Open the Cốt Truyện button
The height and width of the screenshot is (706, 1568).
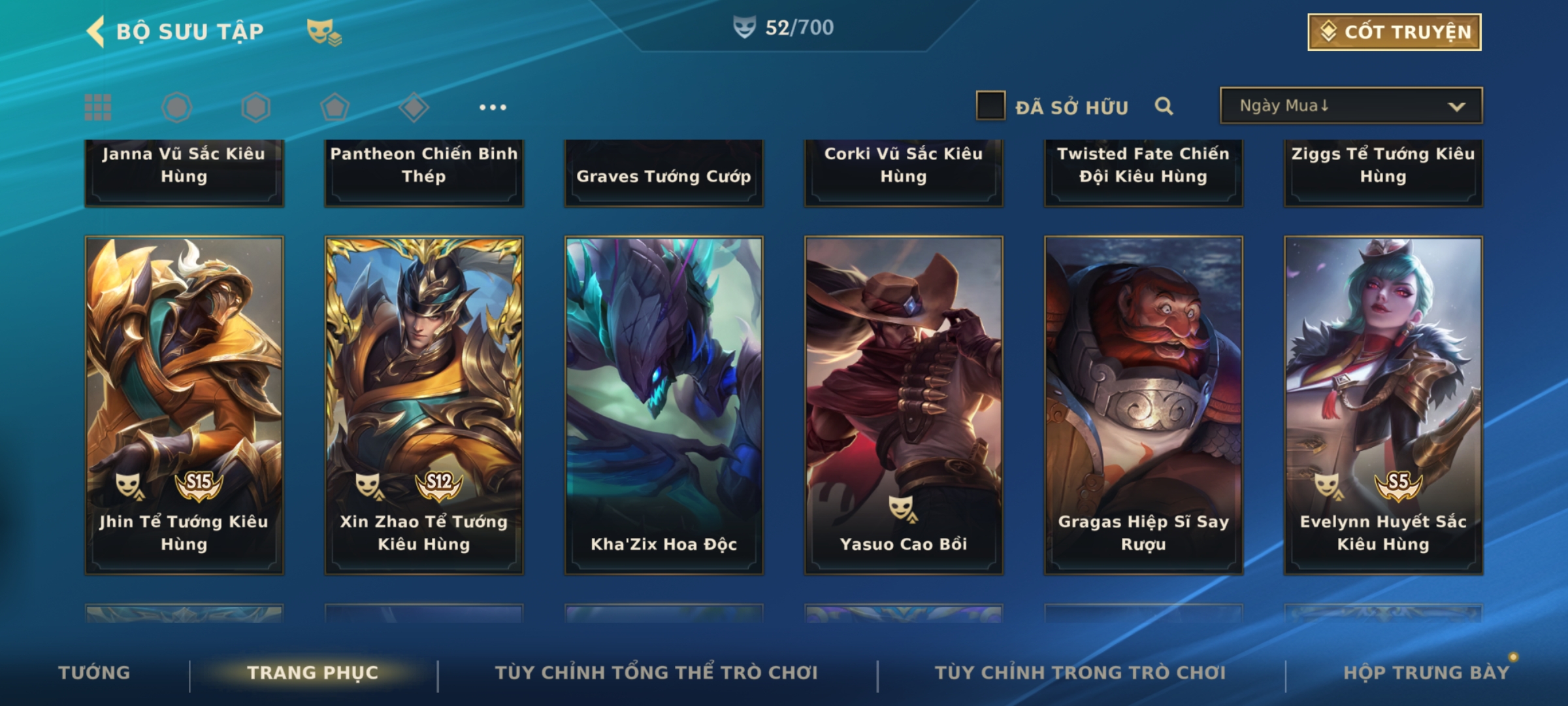[x=1394, y=31]
